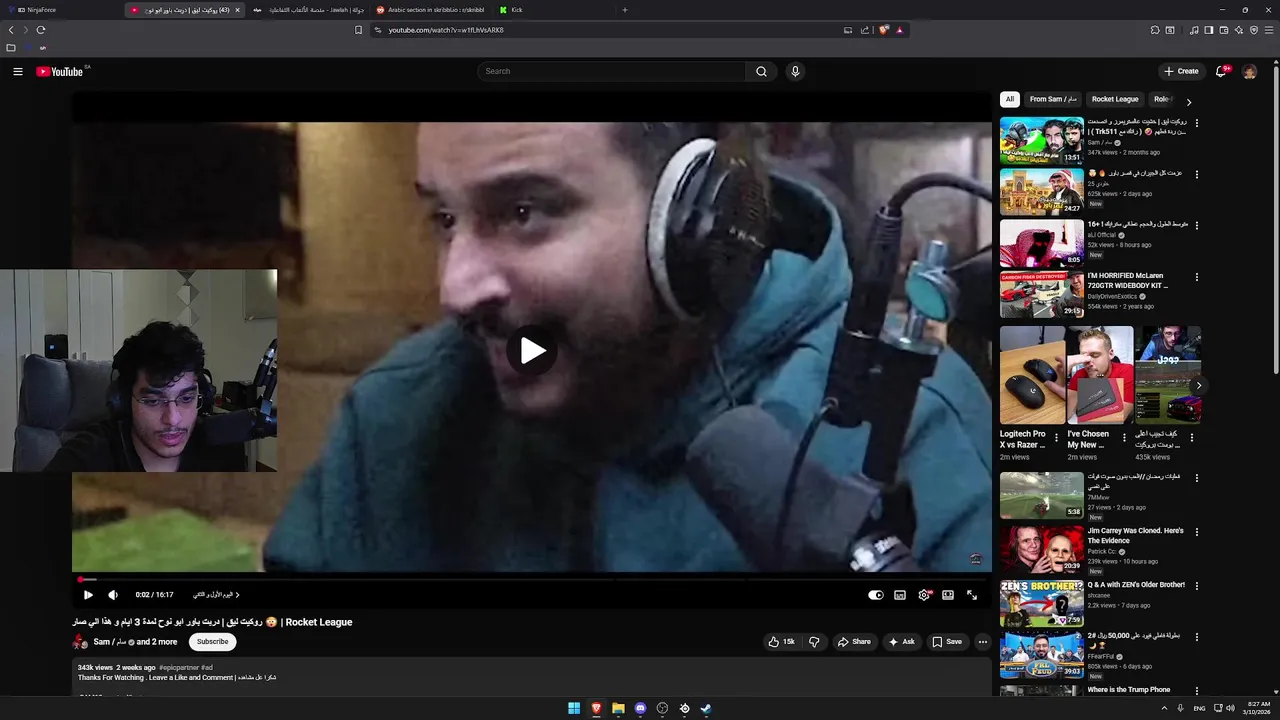Open the taskbar clock showing 8:27 AM
1280x720 pixels.
pos(1256,709)
